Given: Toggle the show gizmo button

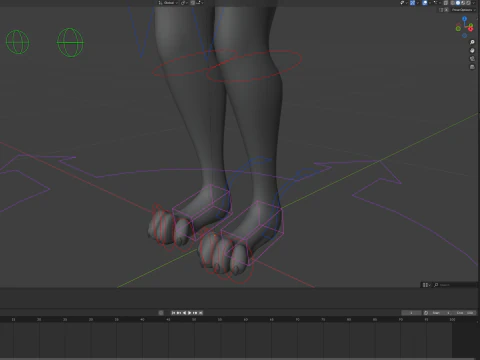Looking at the screenshot, I should coord(412,3).
